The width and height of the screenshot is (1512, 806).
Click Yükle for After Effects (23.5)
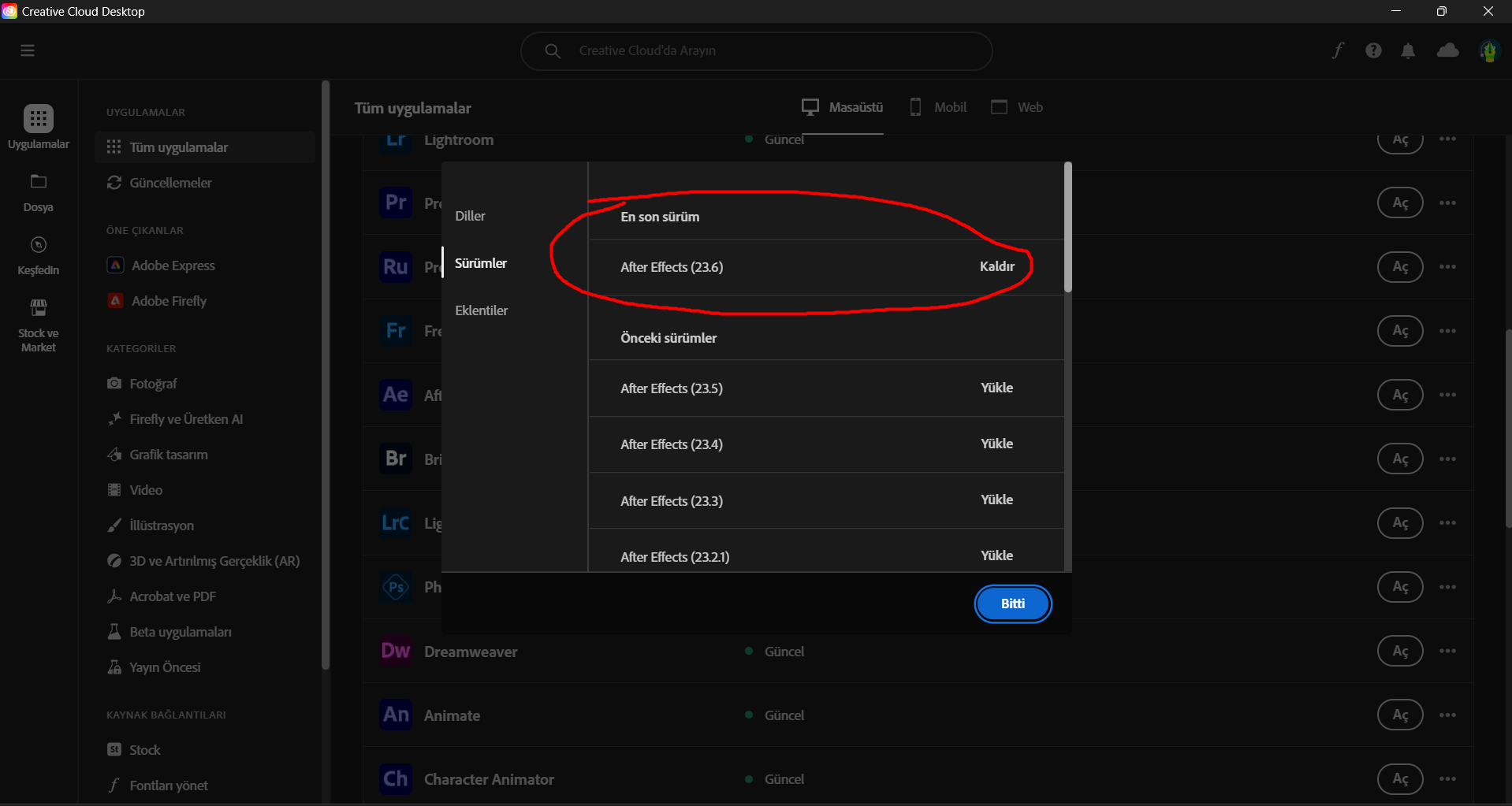point(997,388)
